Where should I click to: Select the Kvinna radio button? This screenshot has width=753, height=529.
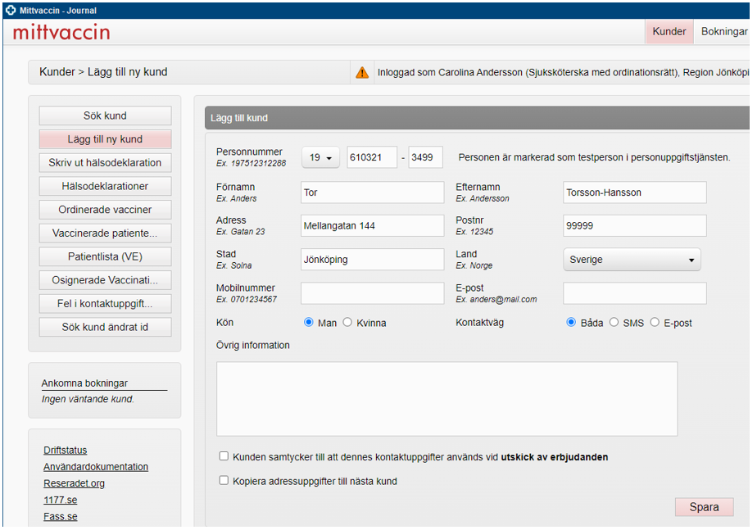tap(348, 323)
